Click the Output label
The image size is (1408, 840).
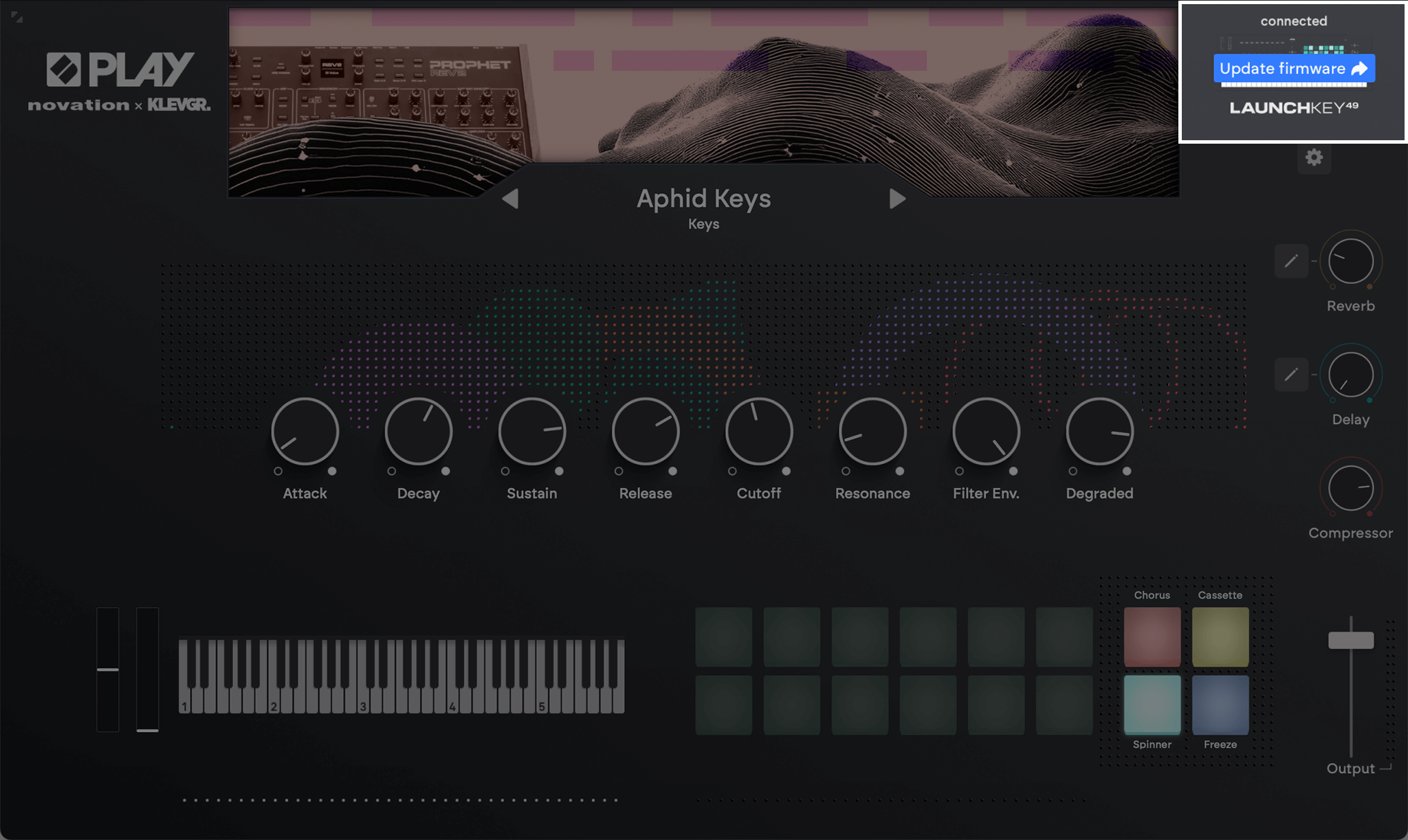1350,769
